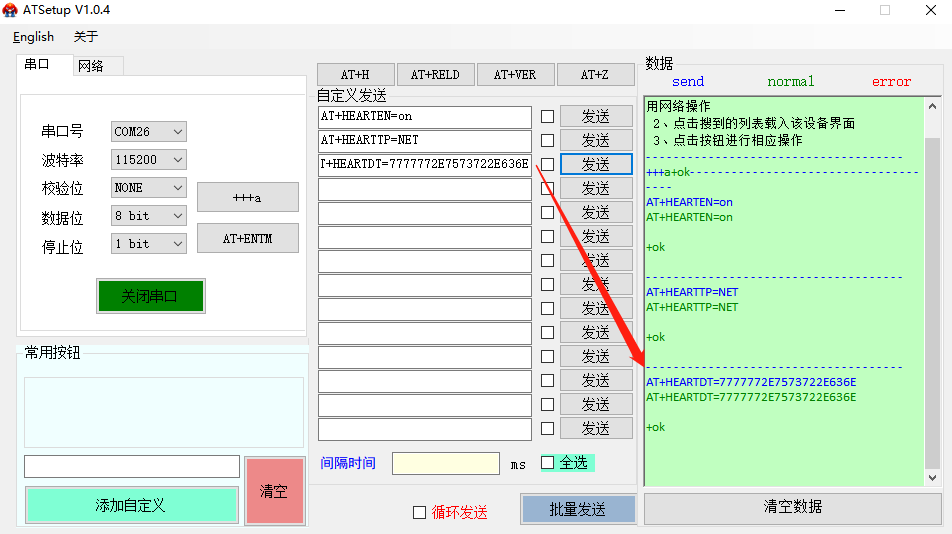Click the data log vertical scrollbar
Screen dimensions: 952x534
pos(933,300)
